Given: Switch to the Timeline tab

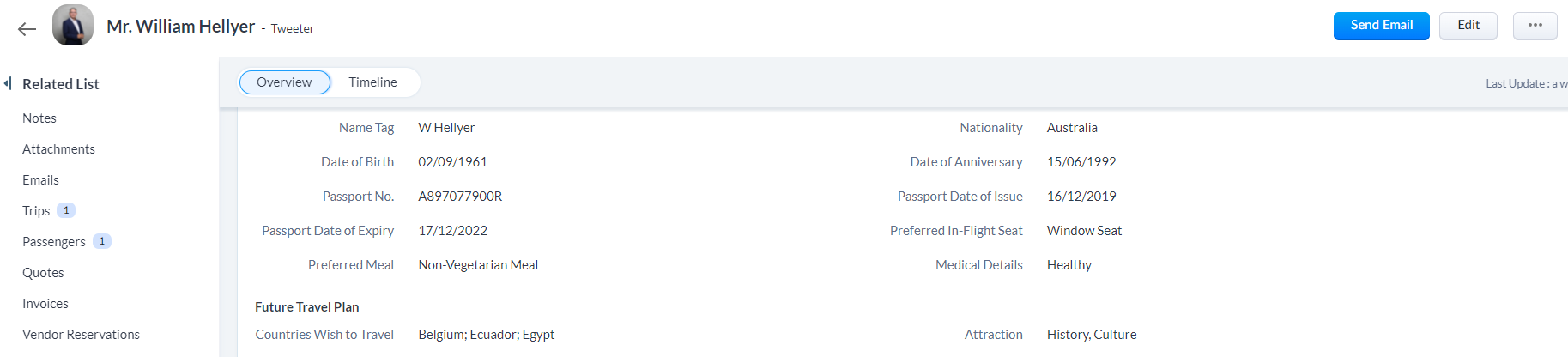Looking at the screenshot, I should tap(372, 82).
